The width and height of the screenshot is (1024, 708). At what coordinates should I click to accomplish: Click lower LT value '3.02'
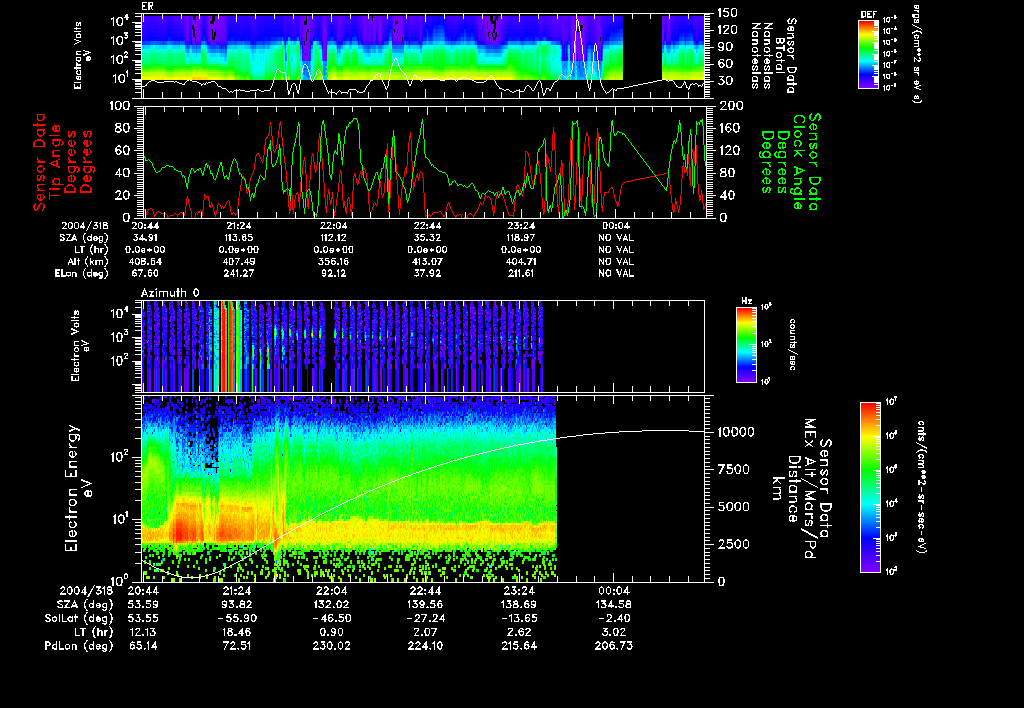tap(613, 632)
